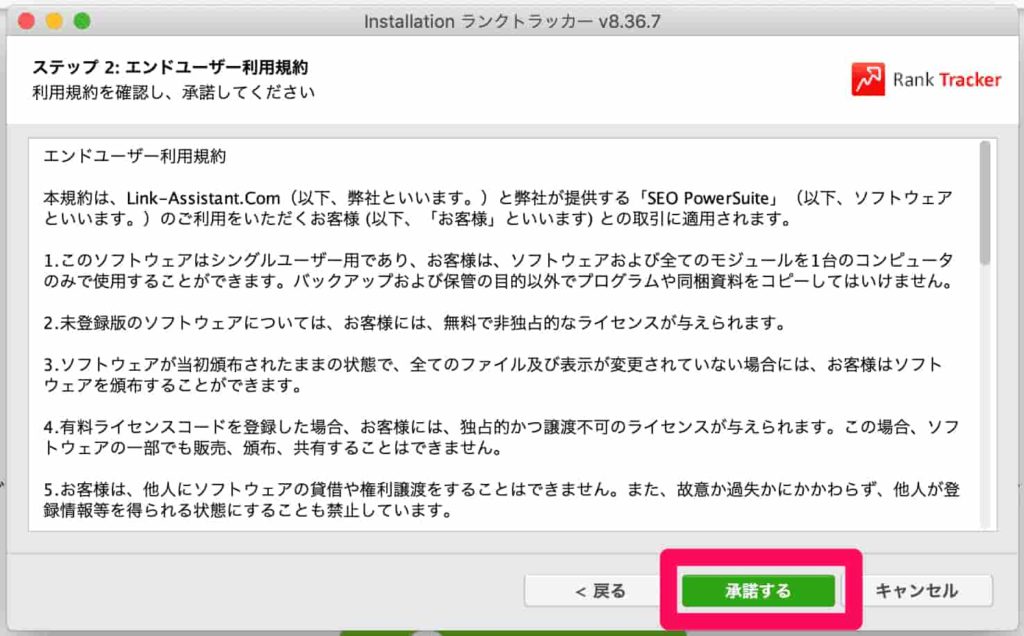
Task: Click clause 4 about 有料ライセンスコード
Action: 501,437
